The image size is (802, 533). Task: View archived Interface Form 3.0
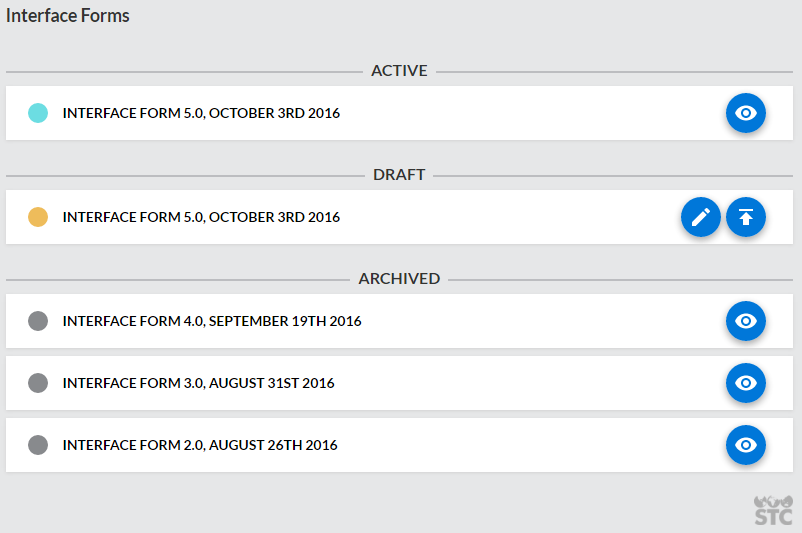click(745, 383)
